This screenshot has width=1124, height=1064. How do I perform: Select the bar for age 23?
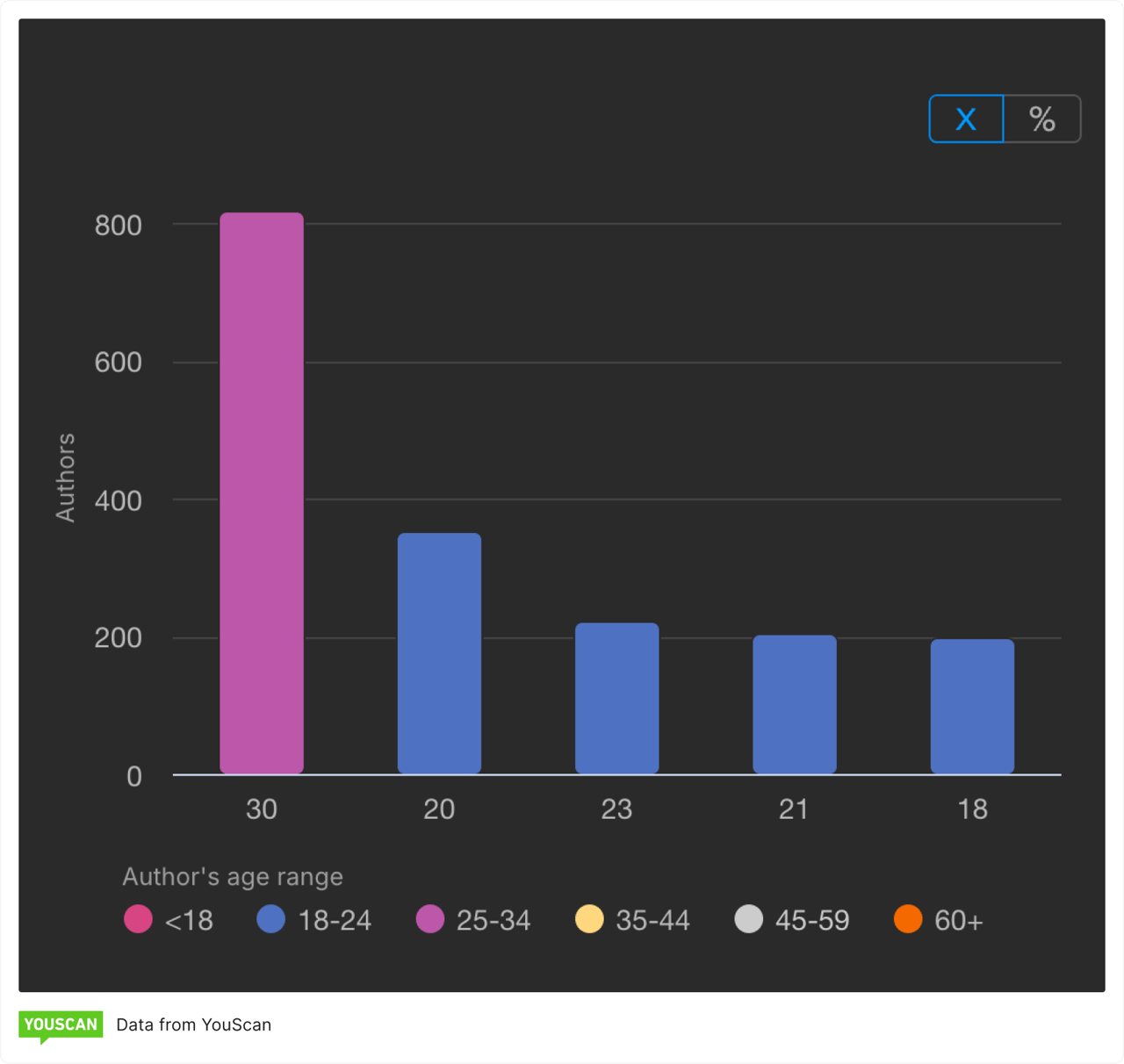coord(616,698)
